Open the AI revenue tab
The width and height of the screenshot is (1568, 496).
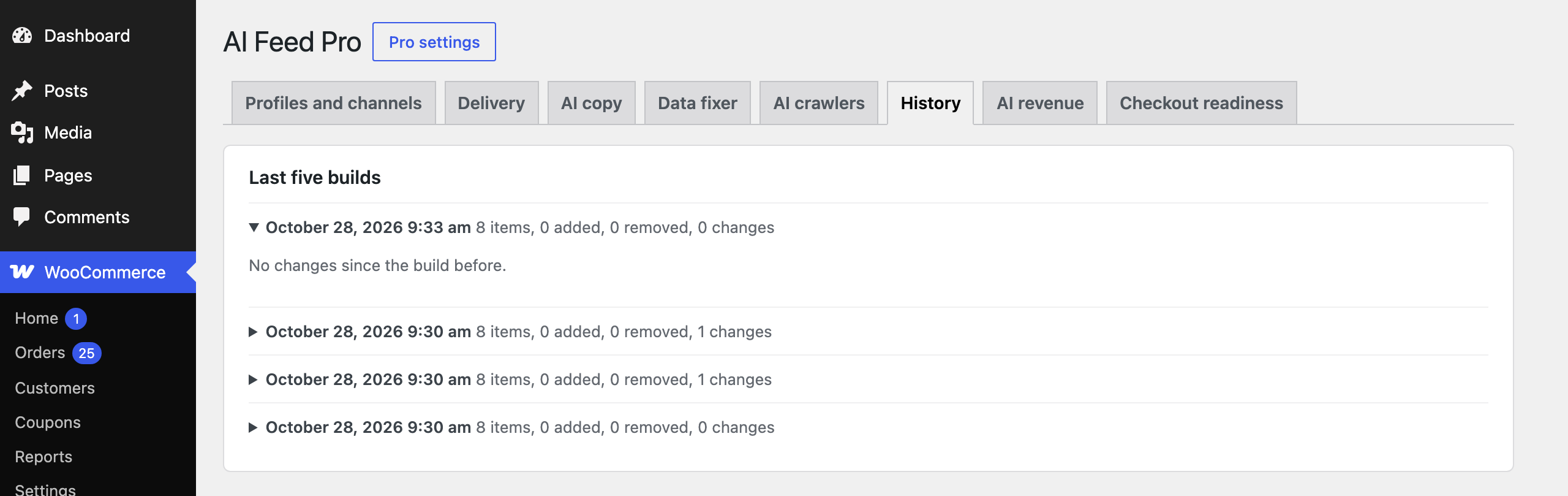(x=1040, y=103)
